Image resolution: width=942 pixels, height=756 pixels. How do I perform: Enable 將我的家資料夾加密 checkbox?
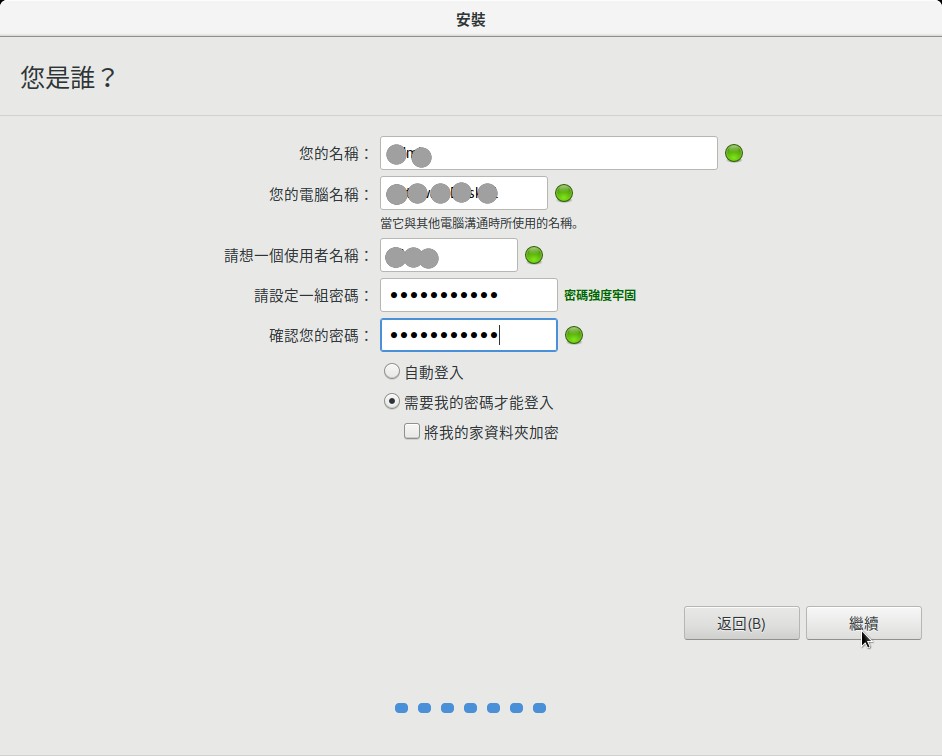tap(411, 432)
